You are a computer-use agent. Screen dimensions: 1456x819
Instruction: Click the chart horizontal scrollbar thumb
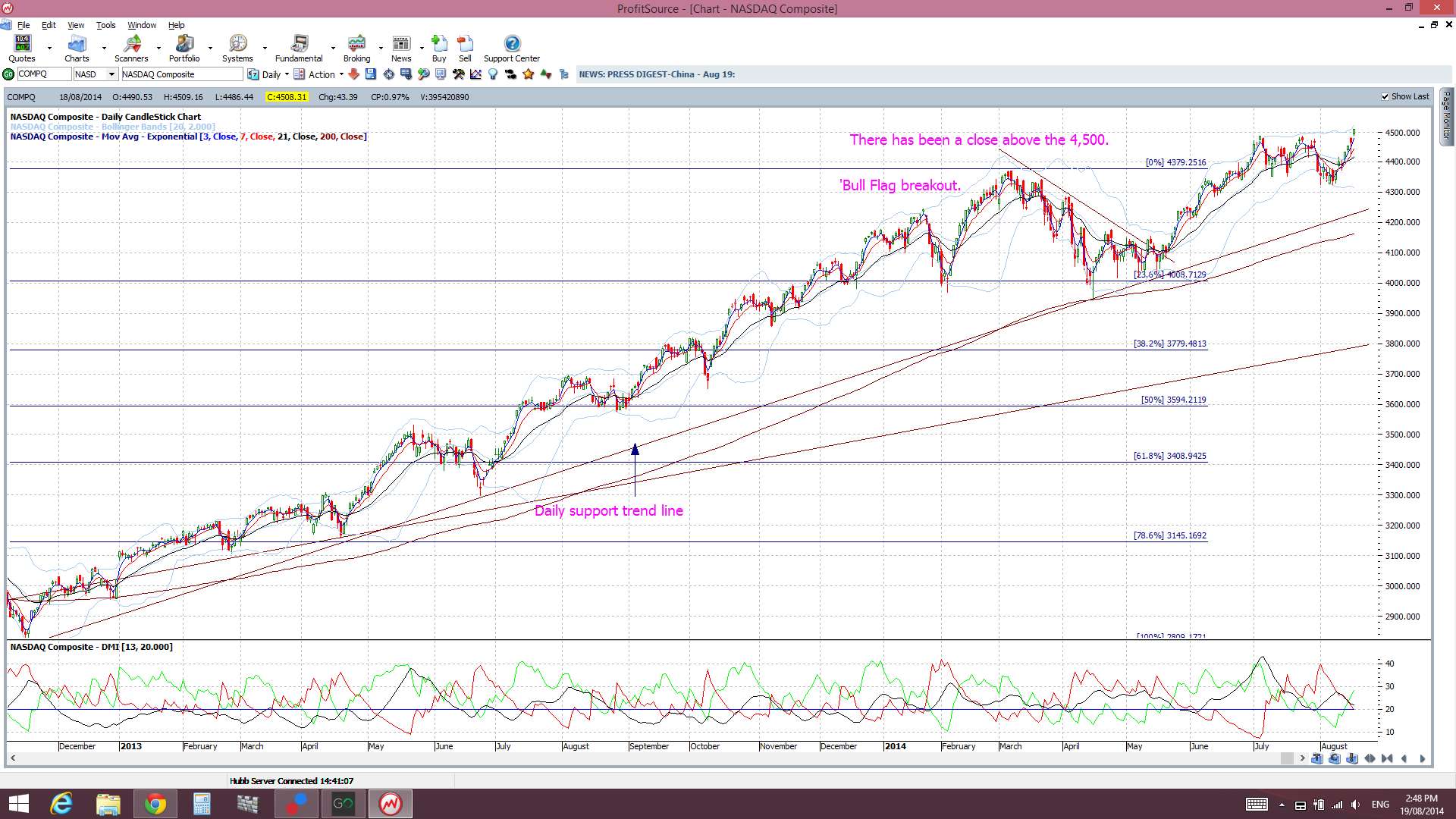tap(1287, 758)
